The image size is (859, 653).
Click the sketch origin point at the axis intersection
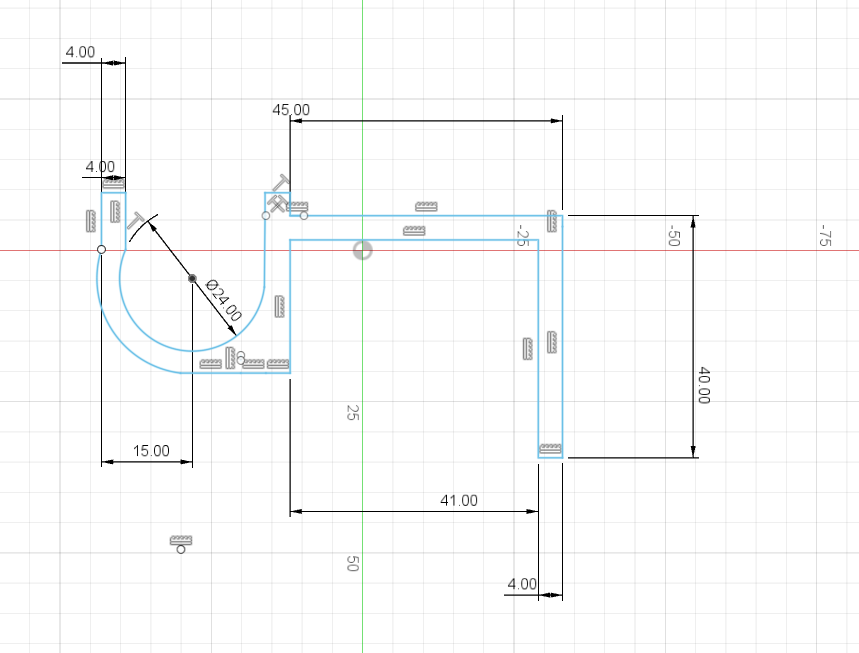363,251
